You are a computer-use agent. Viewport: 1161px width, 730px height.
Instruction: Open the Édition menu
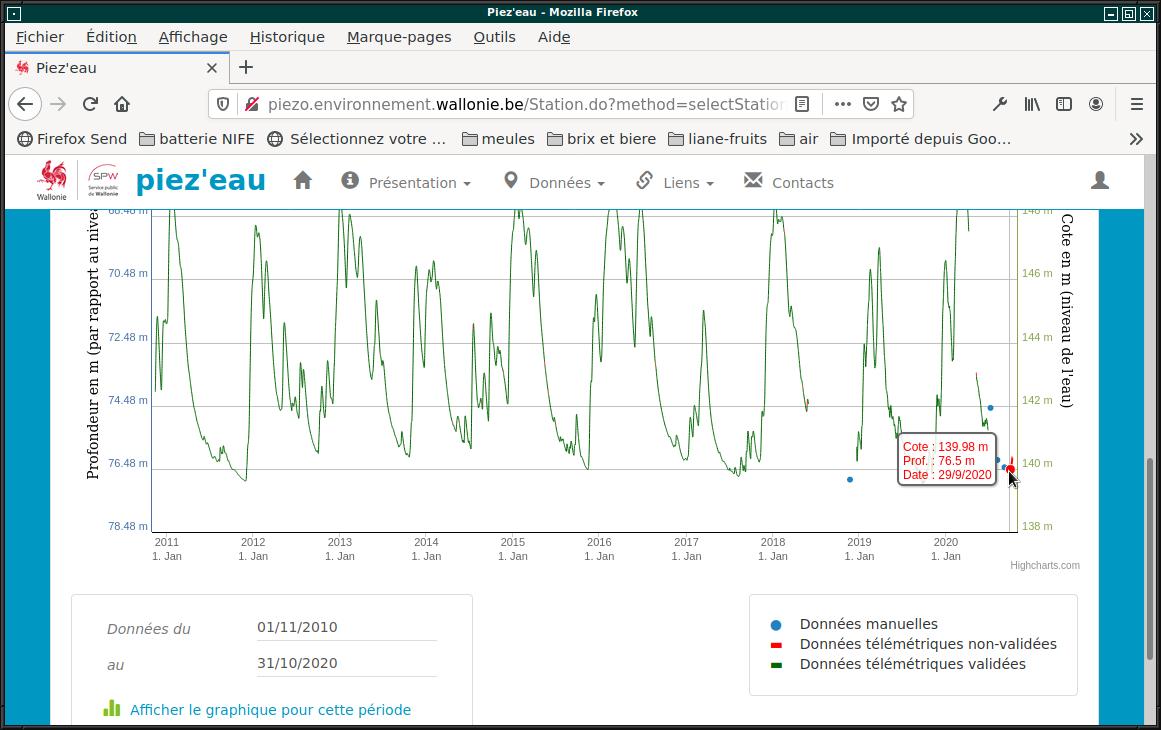click(x=111, y=37)
